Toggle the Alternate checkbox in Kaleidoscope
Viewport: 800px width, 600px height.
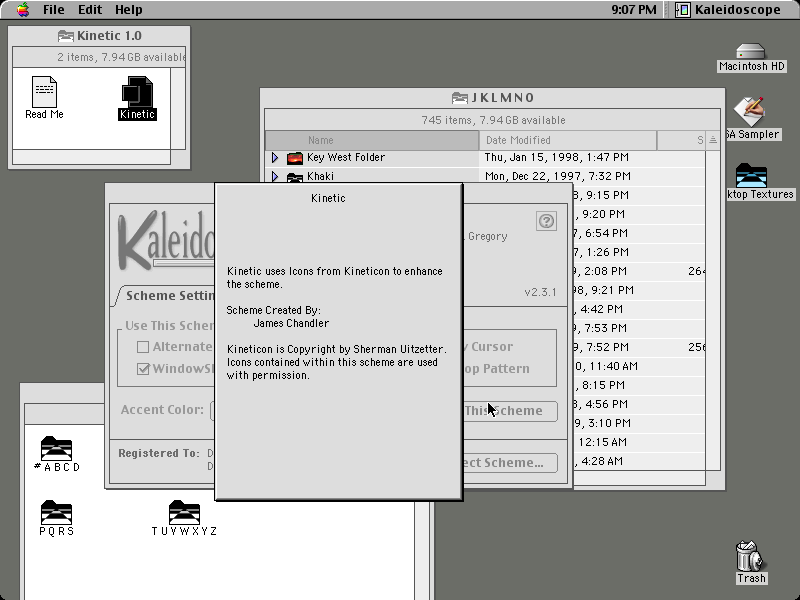coord(143,347)
